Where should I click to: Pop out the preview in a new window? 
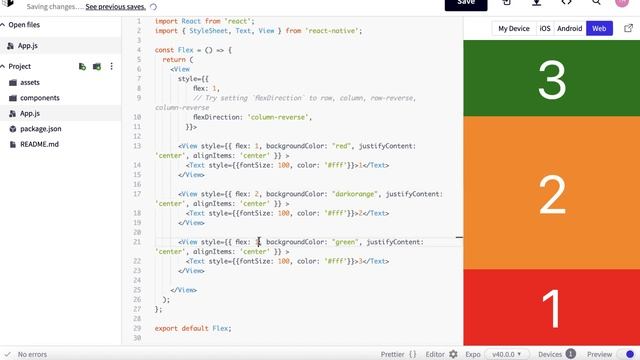click(628, 28)
